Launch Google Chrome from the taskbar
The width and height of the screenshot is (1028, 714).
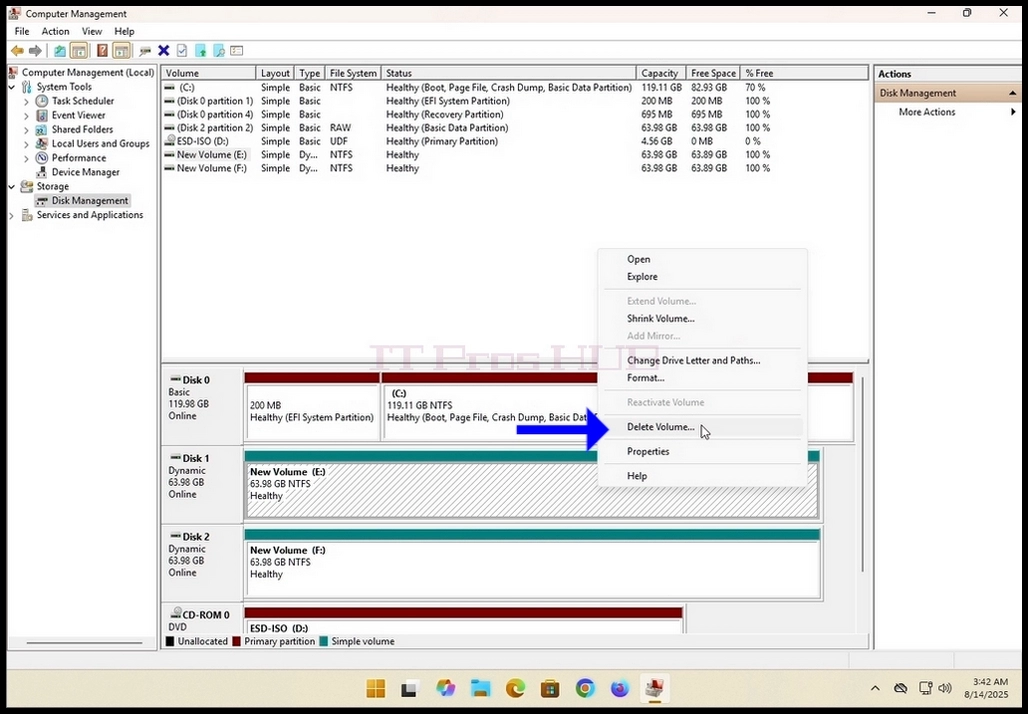tap(585, 688)
